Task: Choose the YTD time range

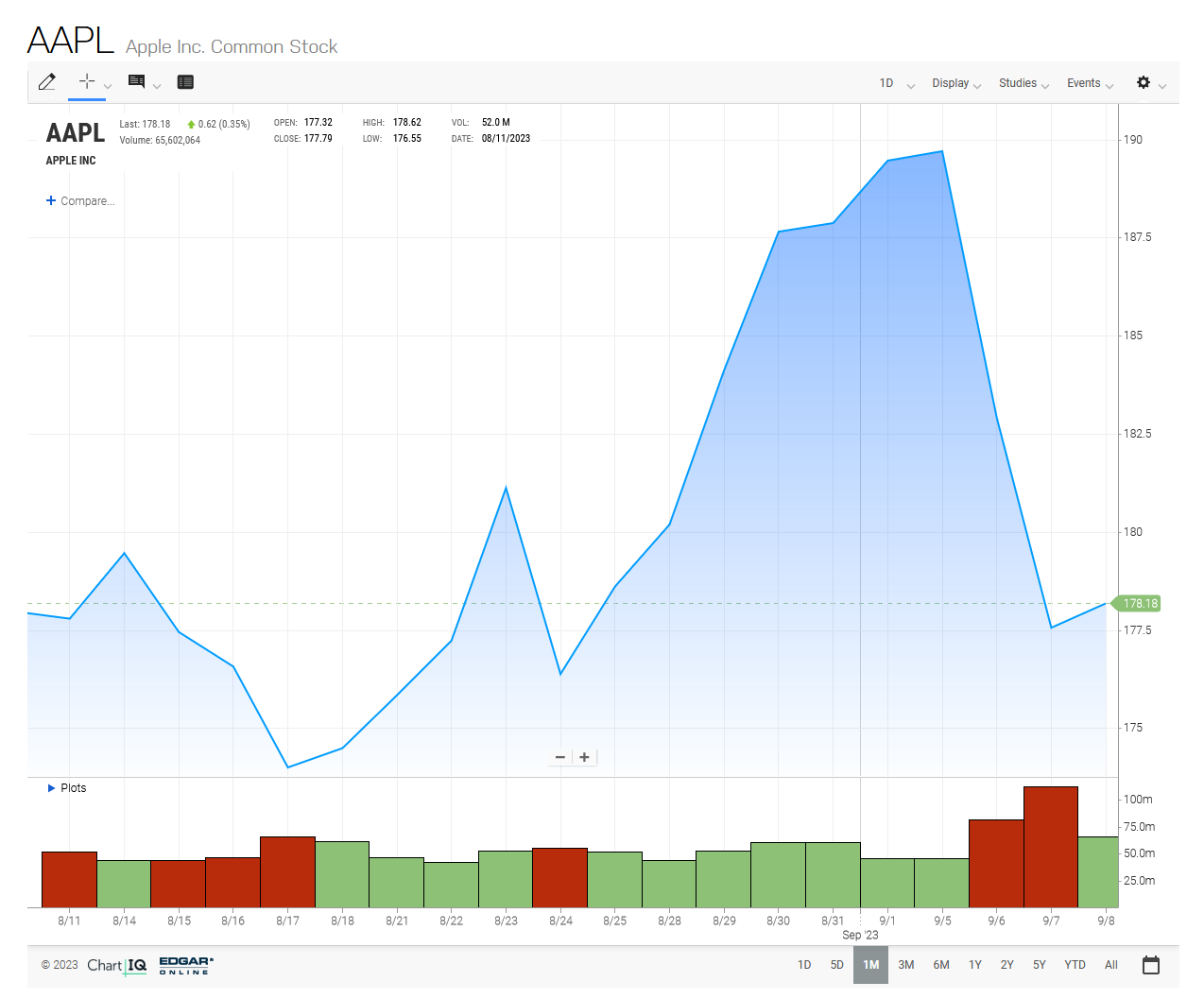Action: tap(1075, 965)
